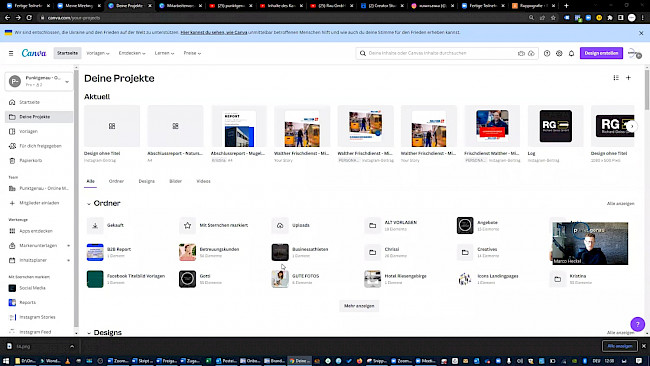Click the browser bookmark star icon
The width and height of the screenshot is (650, 366).
(x=553, y=18)
